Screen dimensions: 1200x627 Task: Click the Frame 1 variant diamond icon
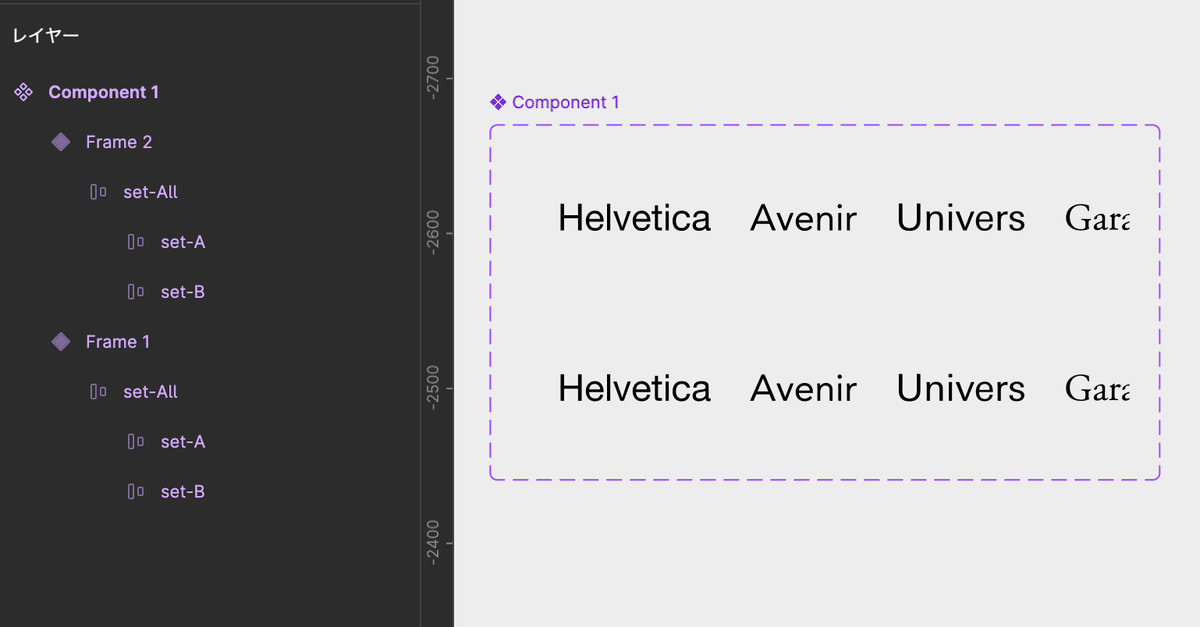61,342
